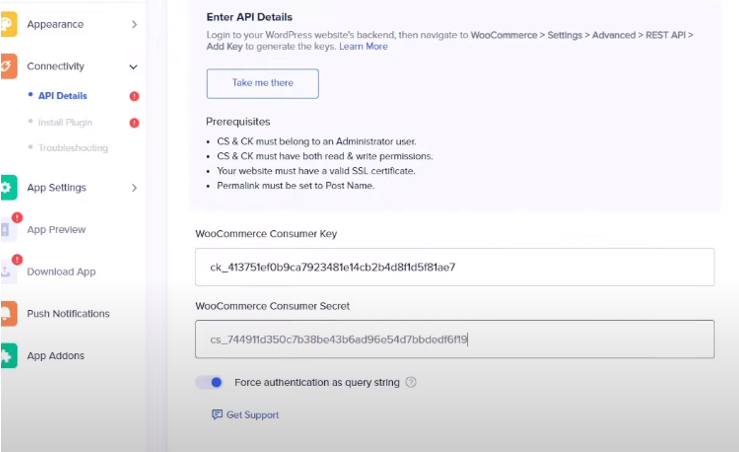Select the Troubleshooting submenu item
Screen dimensions: 739x452
(x=72, y=148)
